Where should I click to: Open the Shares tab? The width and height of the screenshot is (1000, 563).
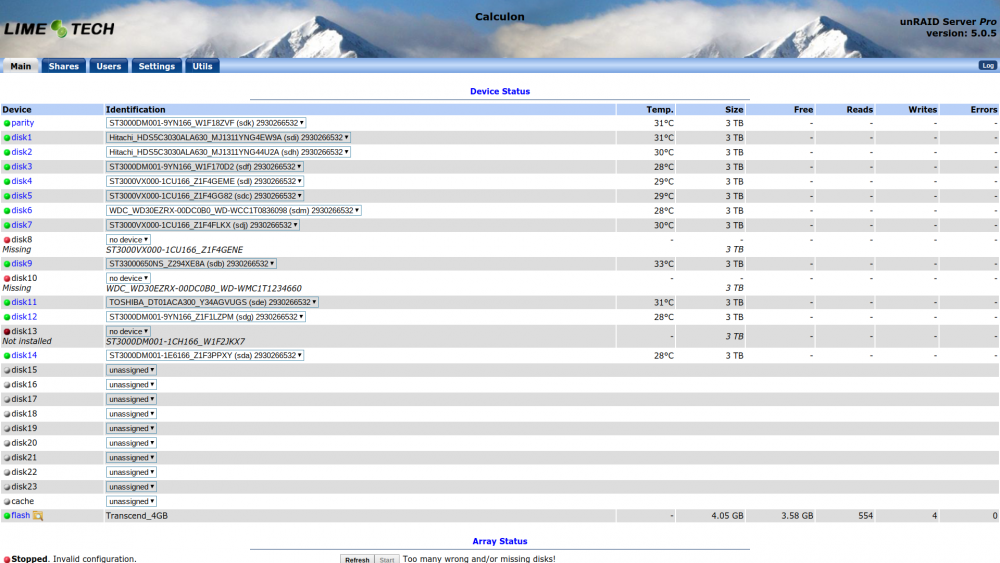coord(64,66)
